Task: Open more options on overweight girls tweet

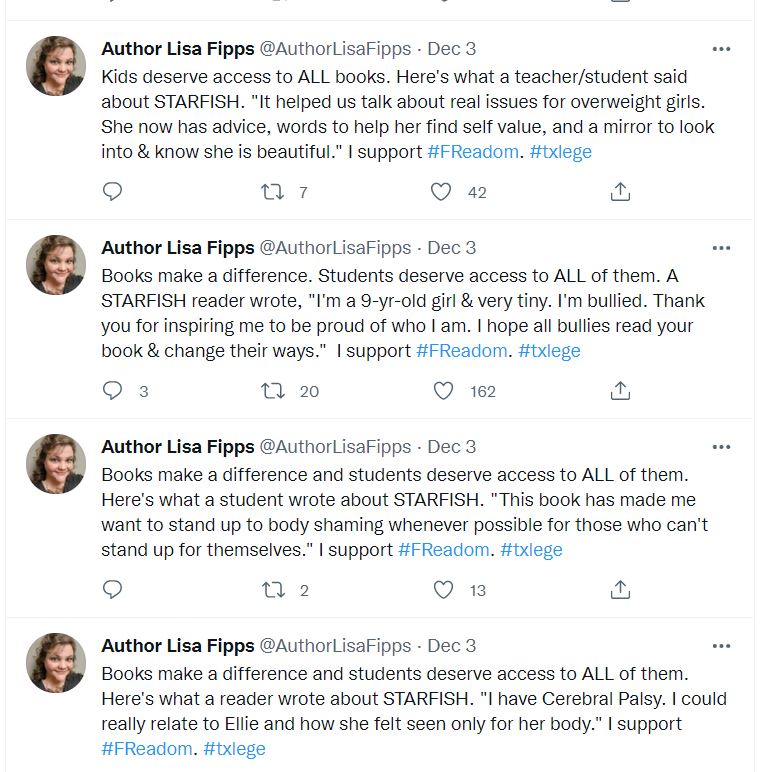Action: (x=721, y=49)
